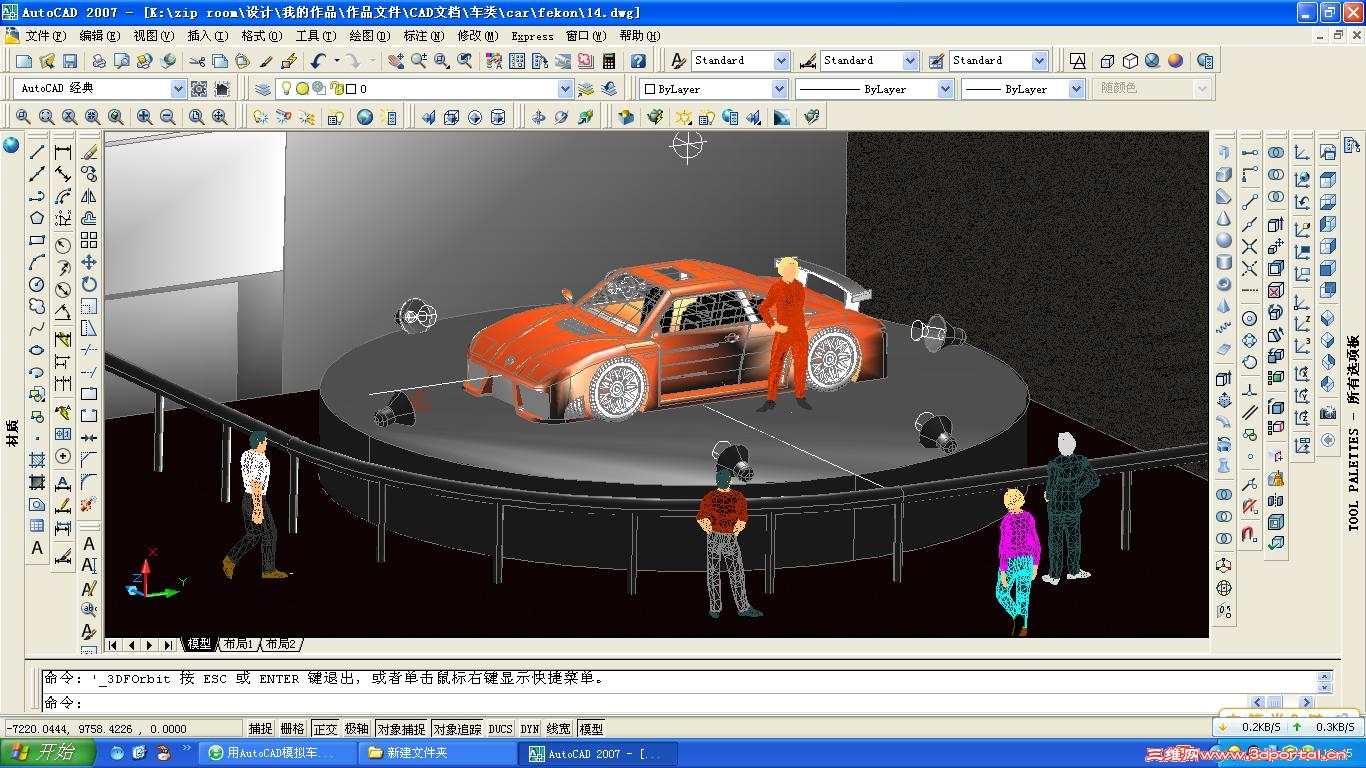Switch to 新建文件夹 taskbar window
The height and width of the screenshot is (768, 1366).
[439, 753]
